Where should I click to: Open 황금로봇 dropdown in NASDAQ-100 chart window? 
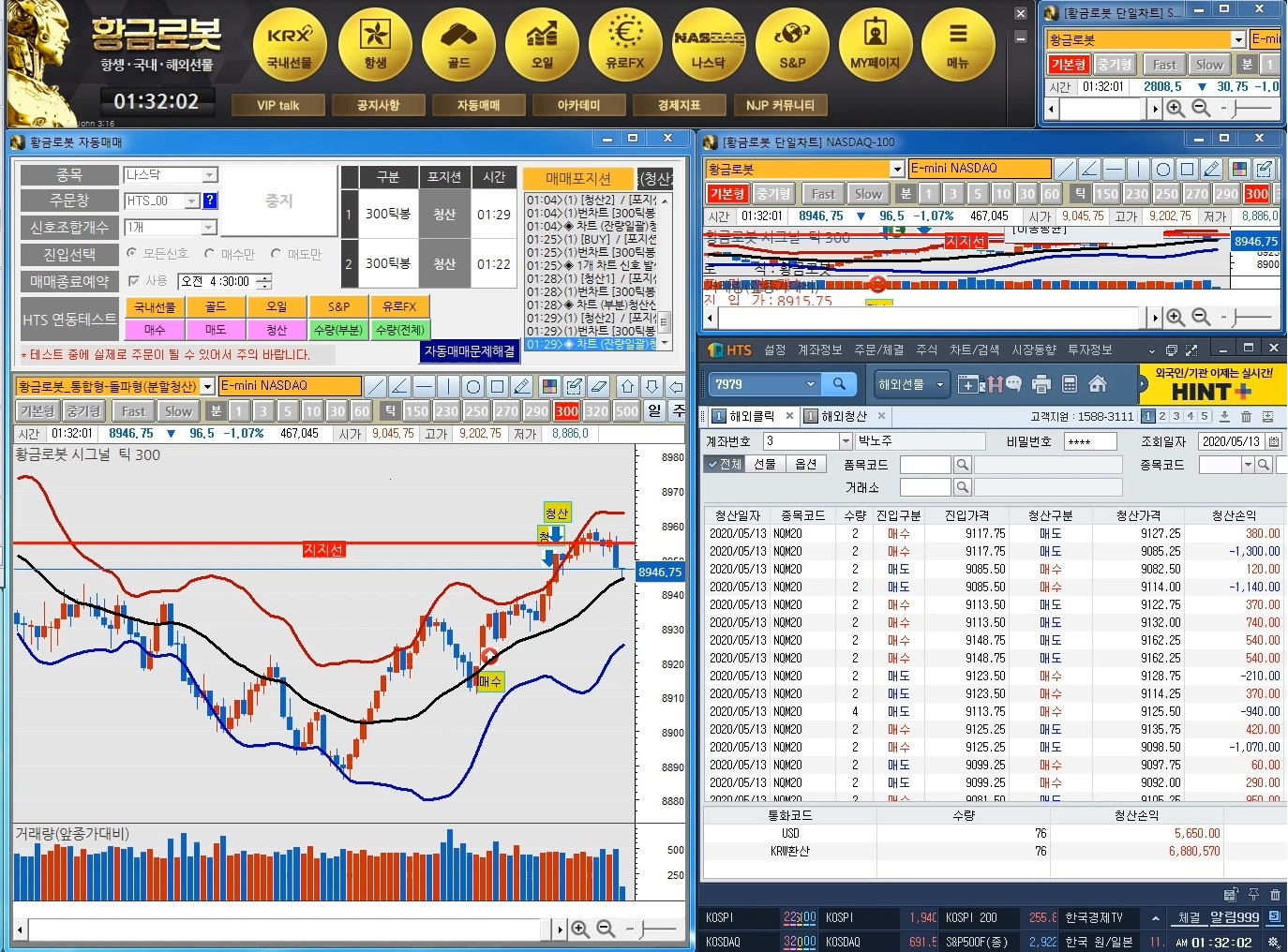(x=897, y=169)
